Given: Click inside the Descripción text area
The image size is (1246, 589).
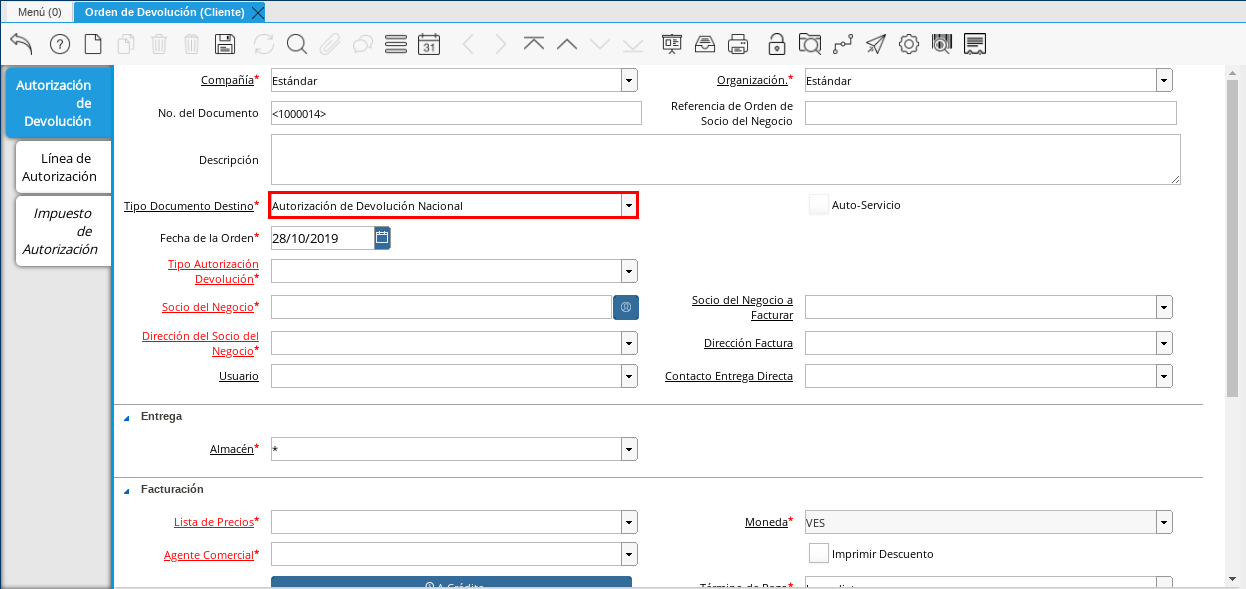Looking at the screenshot, I should 724,160.
